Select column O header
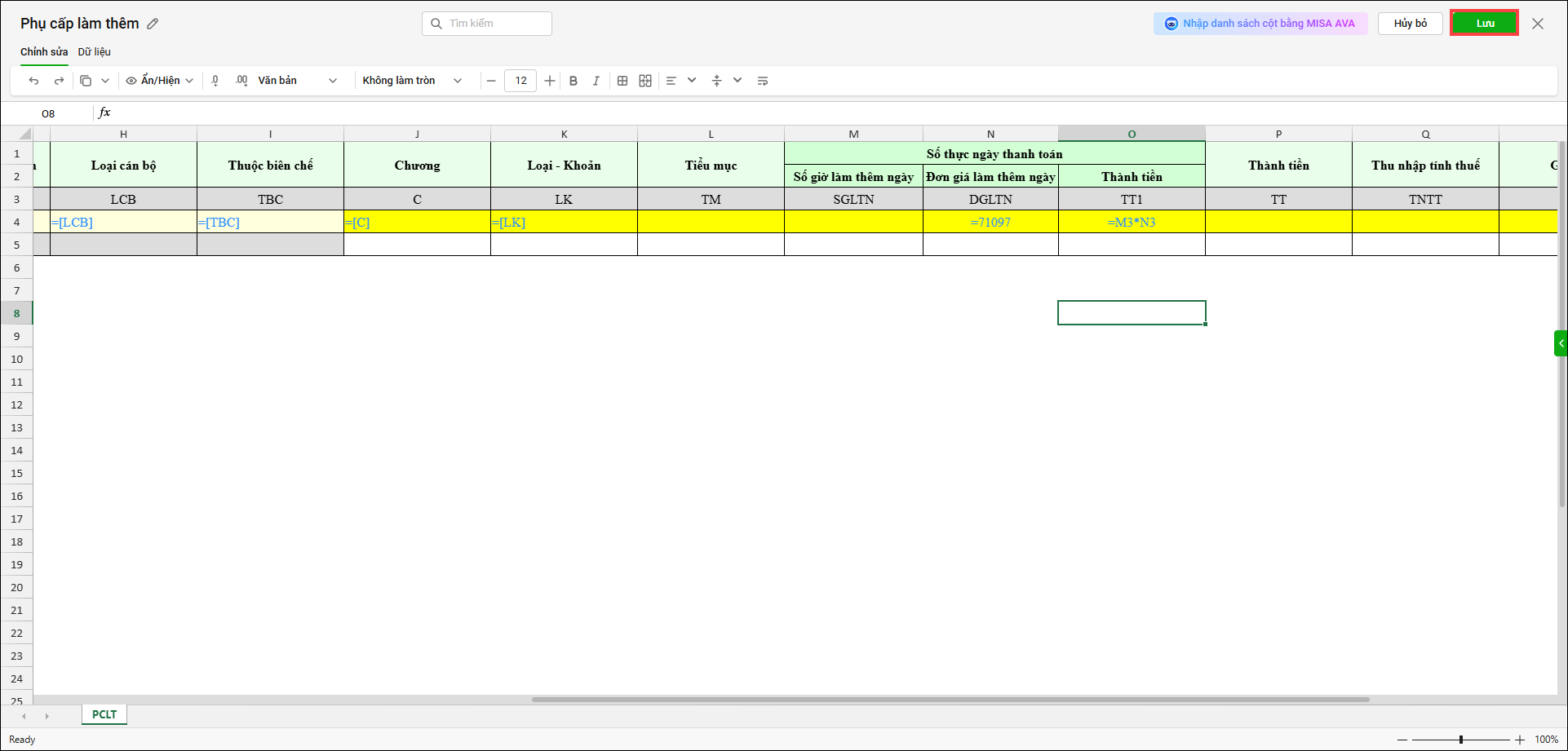1568x751 pixels. [1132, 134]
